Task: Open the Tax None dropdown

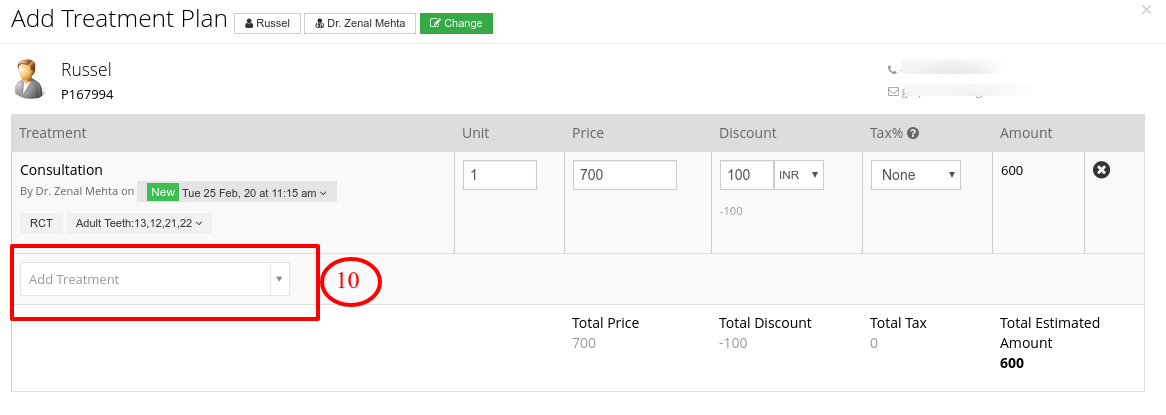Action: tap(915, 175)
